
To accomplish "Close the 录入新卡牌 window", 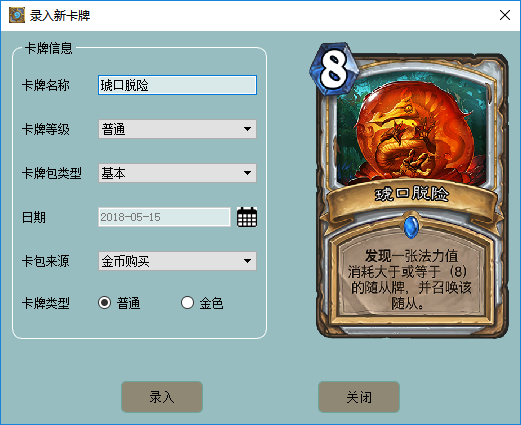I will tap(505, 15).
